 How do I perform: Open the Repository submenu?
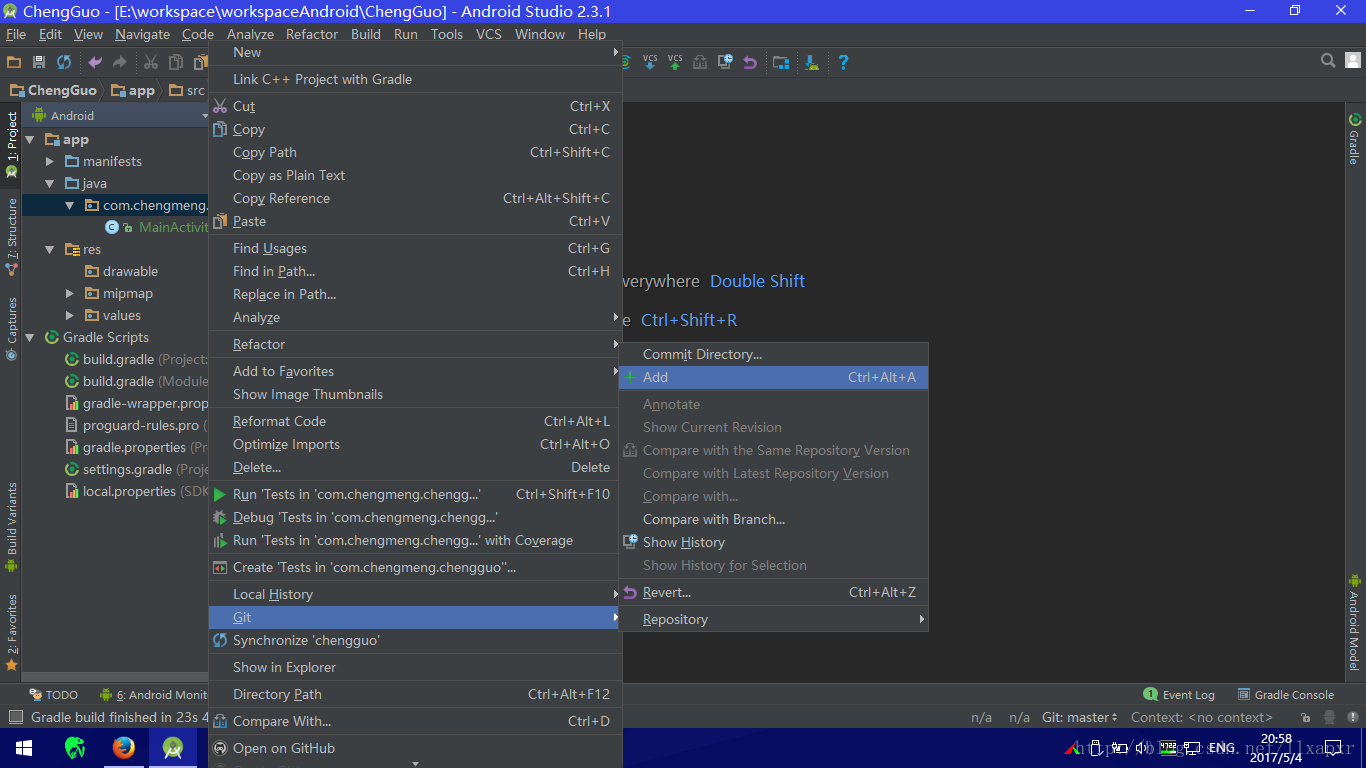(774, 619)
